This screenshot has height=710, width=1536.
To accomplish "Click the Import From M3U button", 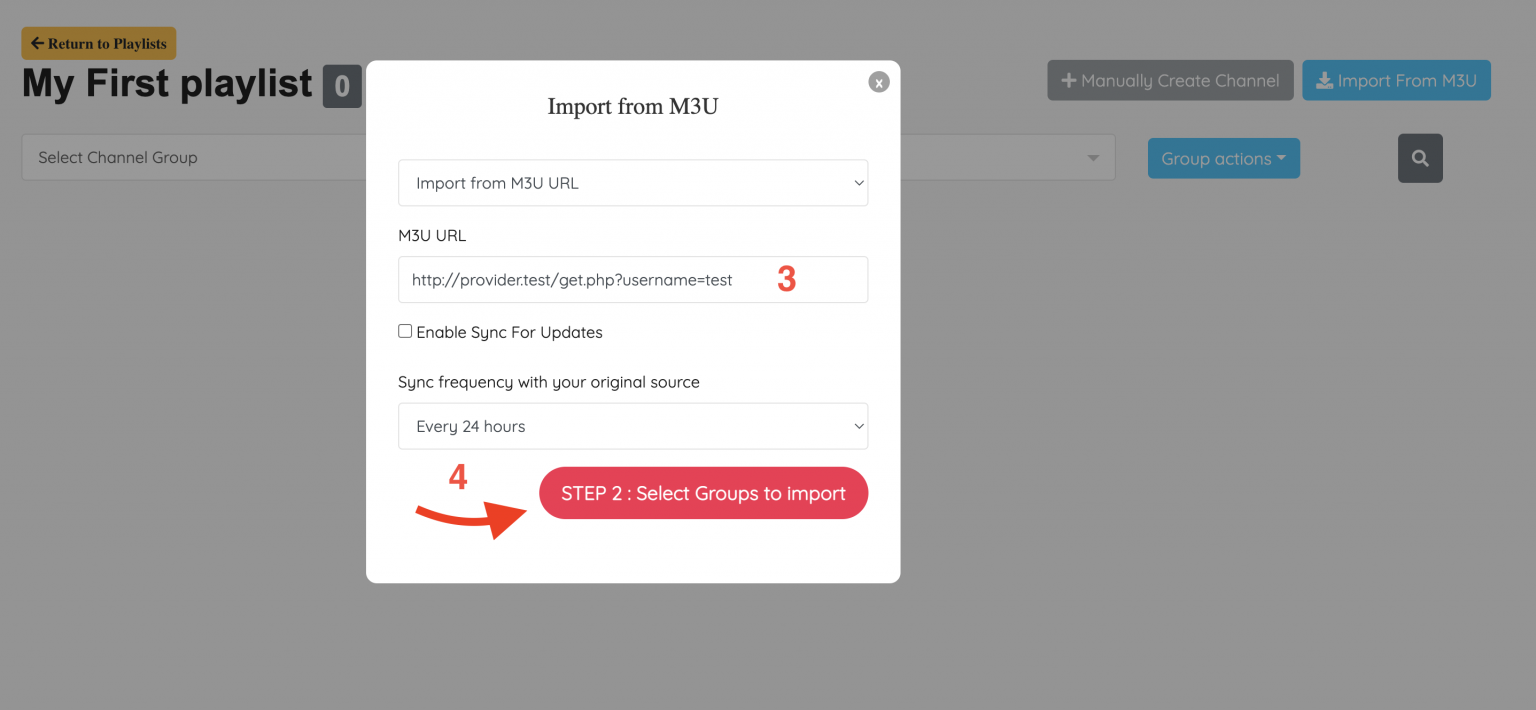I will [x=1396, y=80].
